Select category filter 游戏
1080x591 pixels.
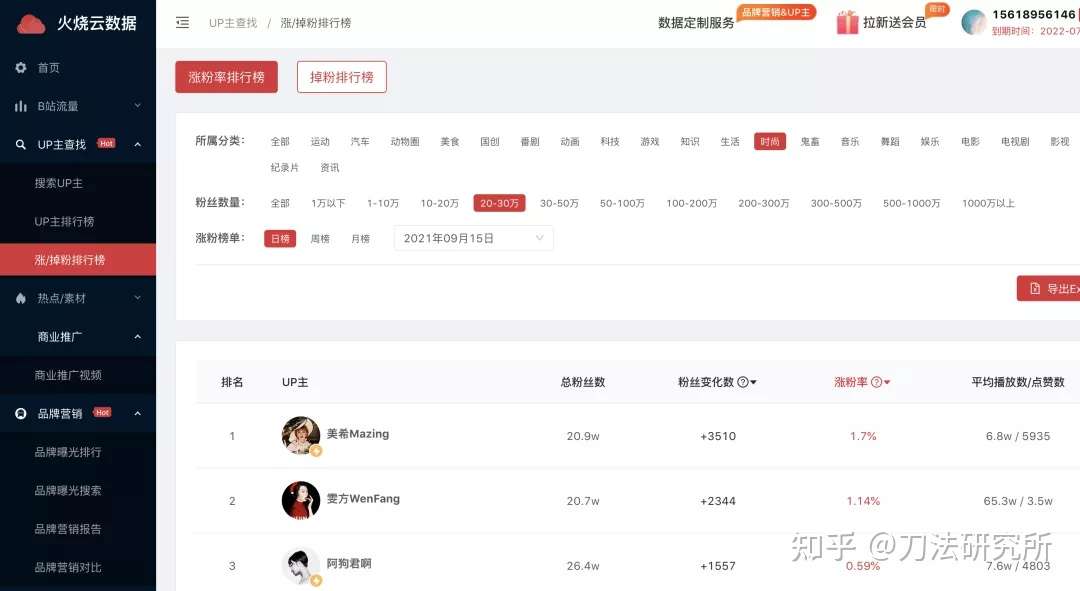650,141
